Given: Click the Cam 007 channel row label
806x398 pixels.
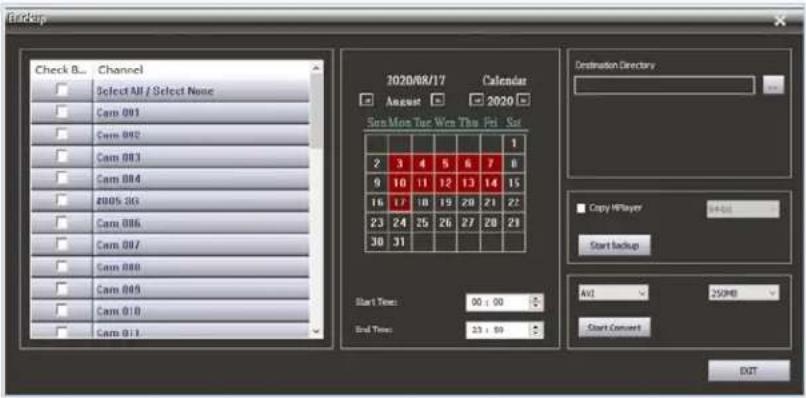Looking at the screenshot, I should point(118,245).
